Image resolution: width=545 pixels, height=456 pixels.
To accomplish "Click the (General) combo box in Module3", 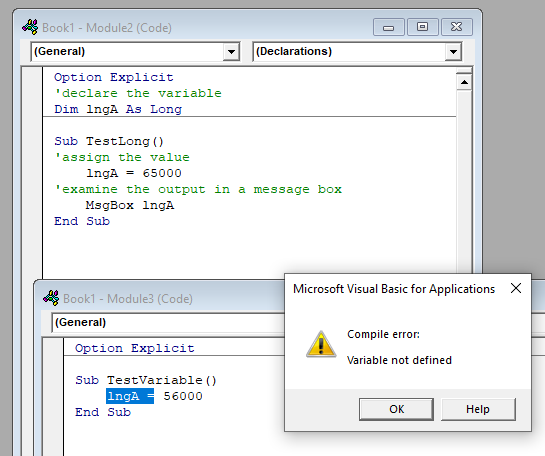I will tap(169, 323).
